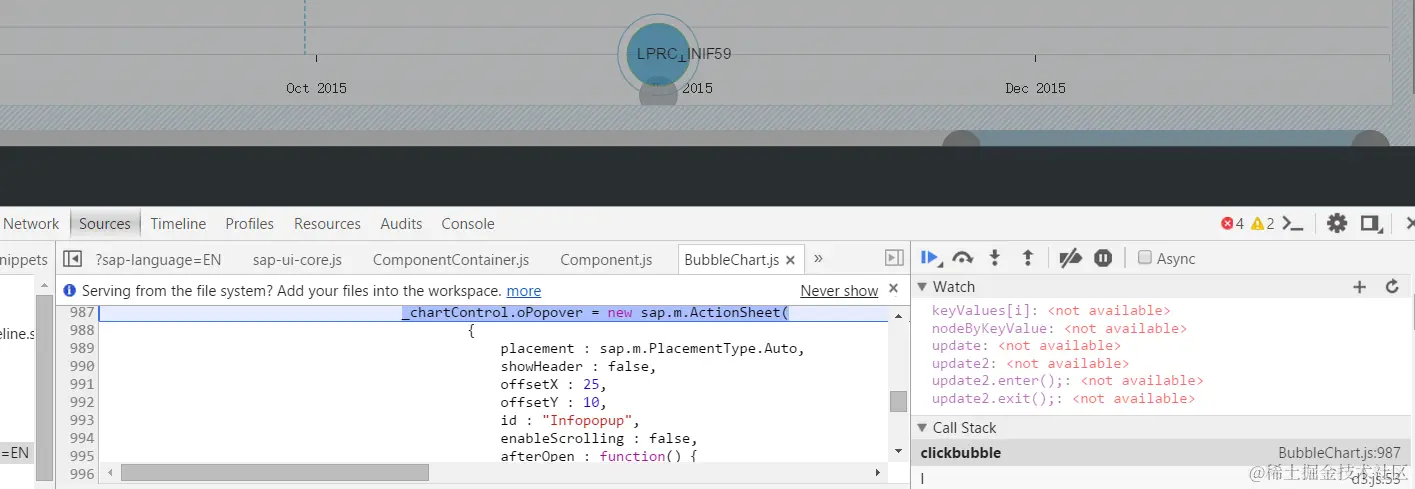This screenshot has height=489, width=1415.
Task: Toggle the debugger sidebar icon
Action: pos(895,259)
